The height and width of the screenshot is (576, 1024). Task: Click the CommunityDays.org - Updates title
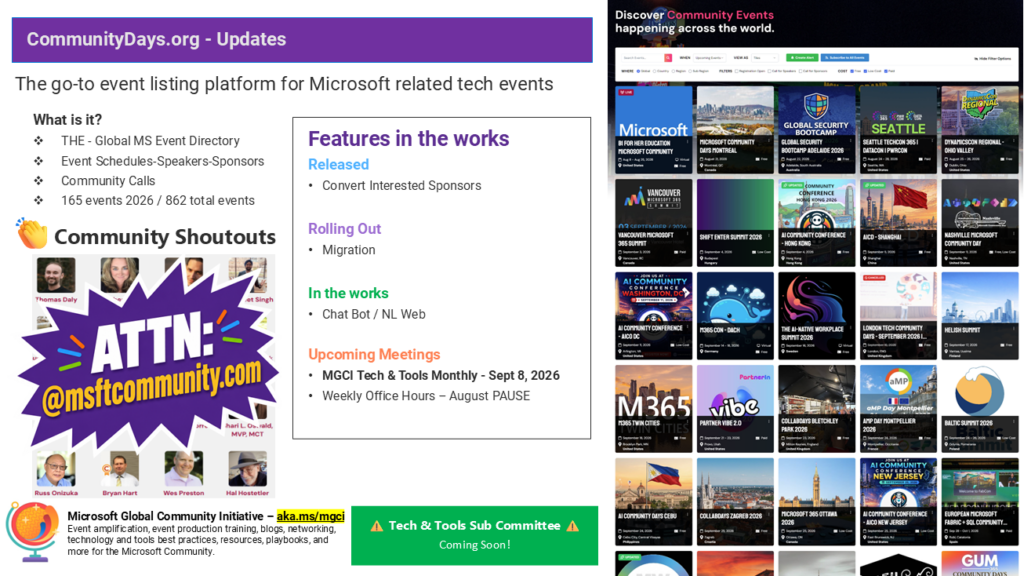click(x=156, y=39)
